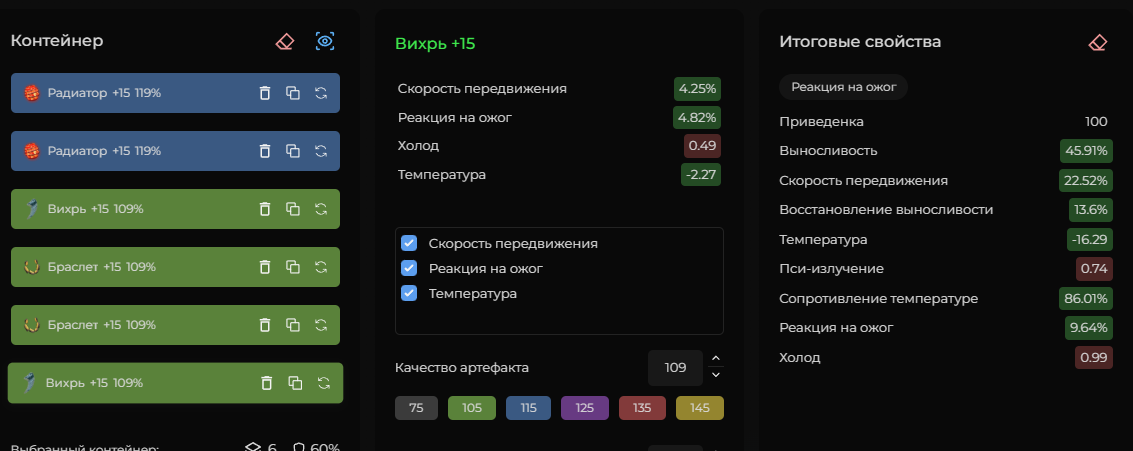Viewport: 1133px width, 451px height.
Task: Delete the last Вихрь +15 item
Action: pyautogui.click(x=267, y=383)
